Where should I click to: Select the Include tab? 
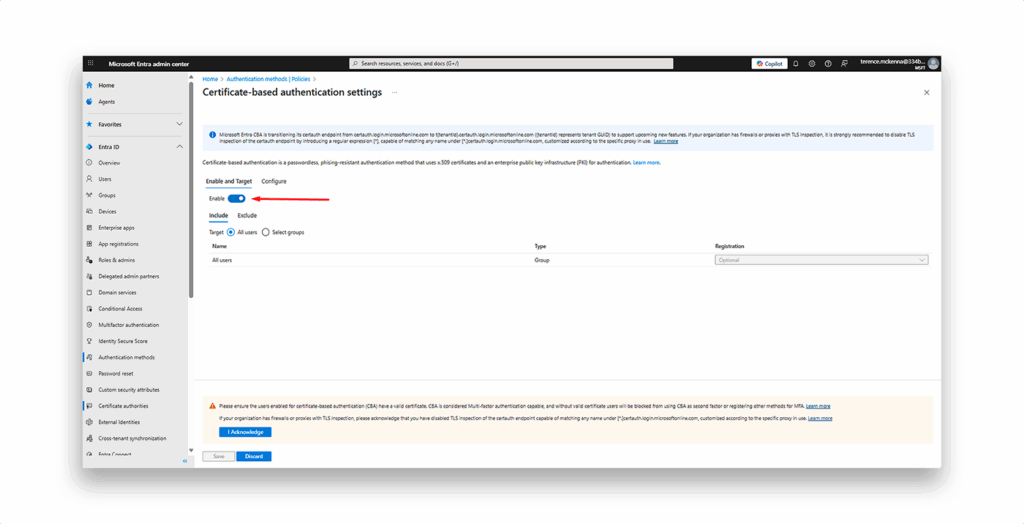[218, 216]
